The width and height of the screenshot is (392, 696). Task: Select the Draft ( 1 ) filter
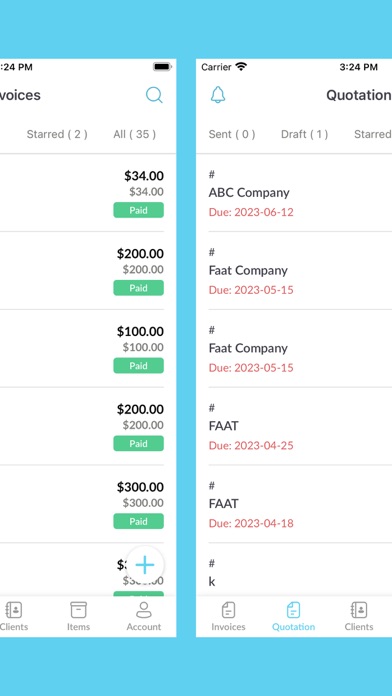(x=305, y=134)
